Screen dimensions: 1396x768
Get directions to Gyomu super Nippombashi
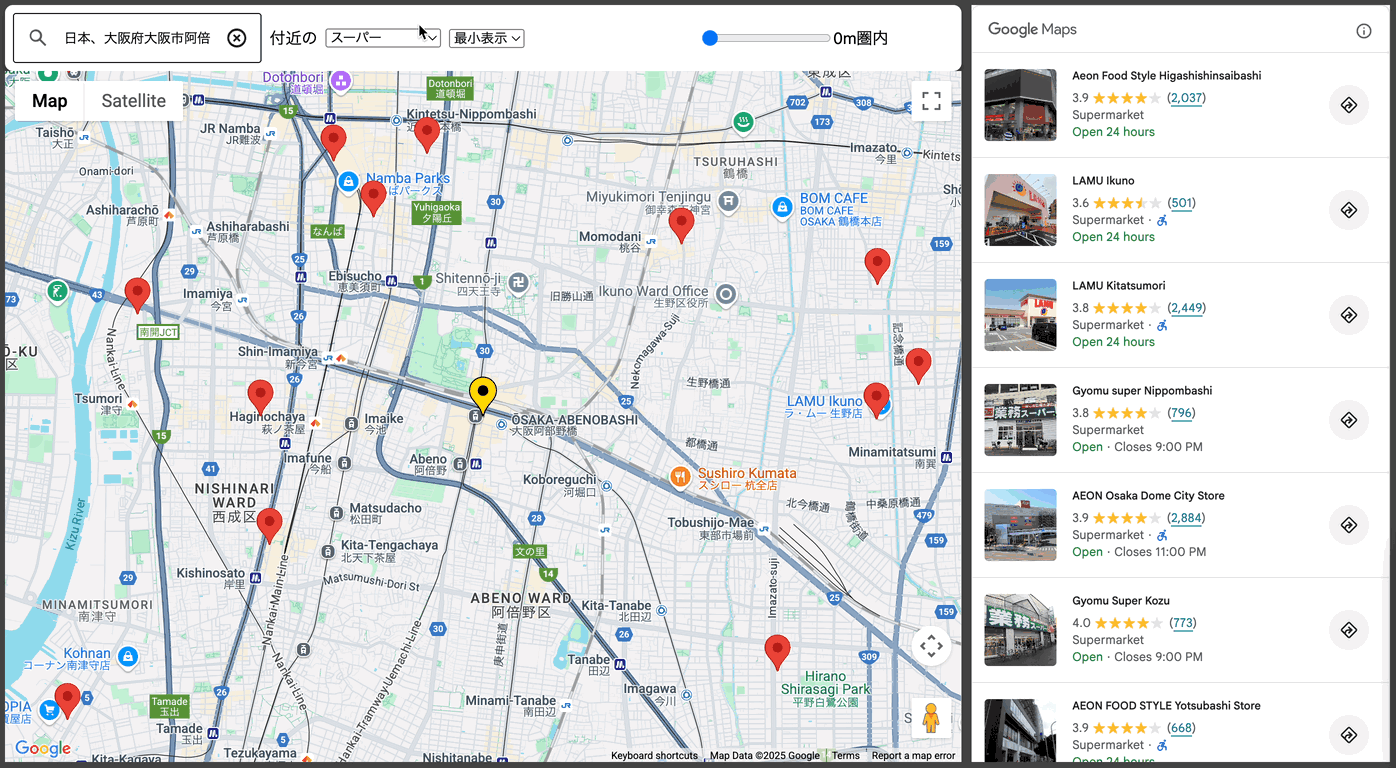tap(1348, 420)
